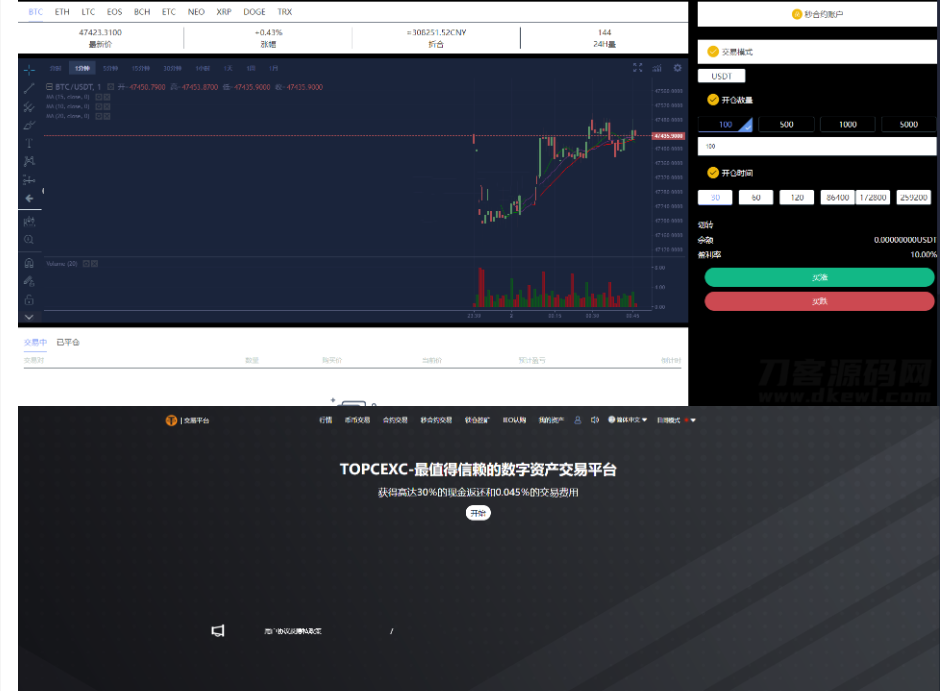Choose open time 259200 seconds
This screenshot has width=940, height=691.
(x=914, y=198)
